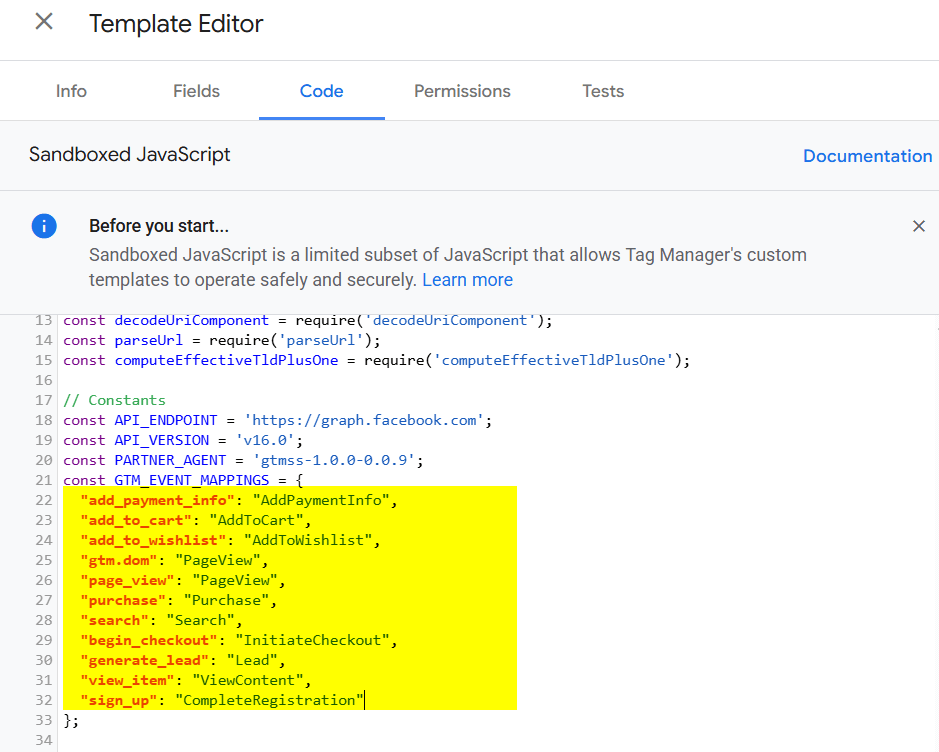
Task: Click the "gtm.dom" mapping key
Action: pos(119,560)
